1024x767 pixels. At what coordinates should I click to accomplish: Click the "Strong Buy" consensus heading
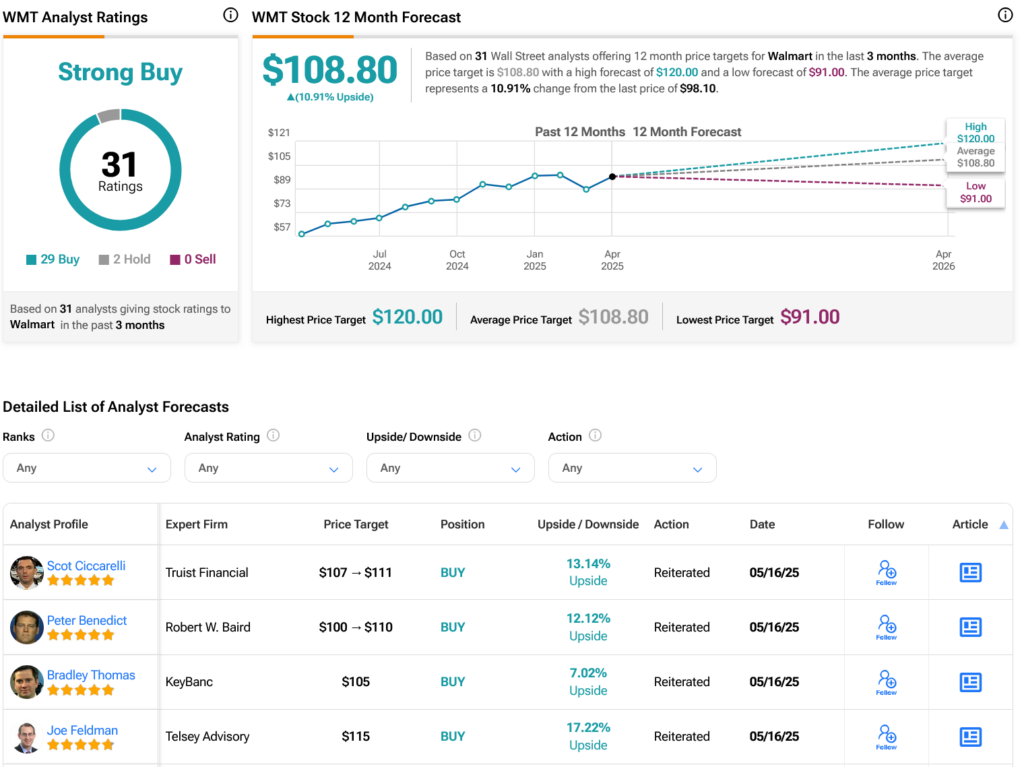pyautogui.click(x=120, y=72)
